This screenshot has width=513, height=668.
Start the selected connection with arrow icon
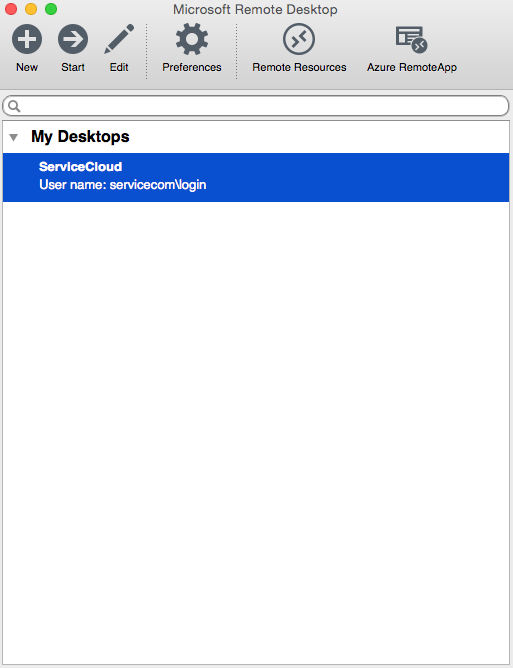click(73, 39)
